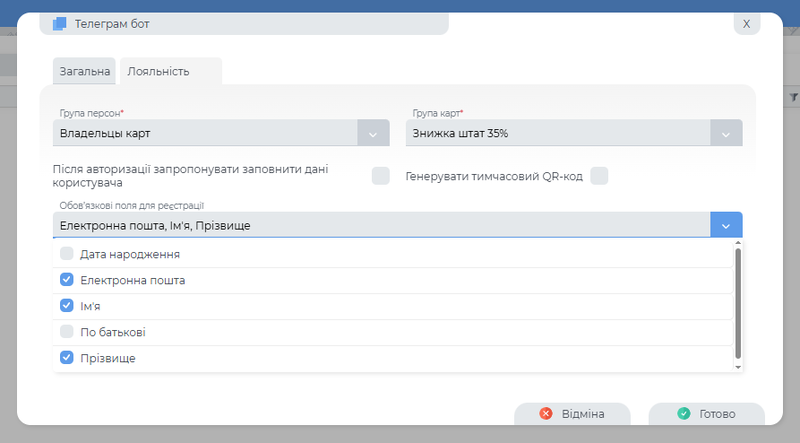
Task: Confirm with the Готово button
Action: 706,414
